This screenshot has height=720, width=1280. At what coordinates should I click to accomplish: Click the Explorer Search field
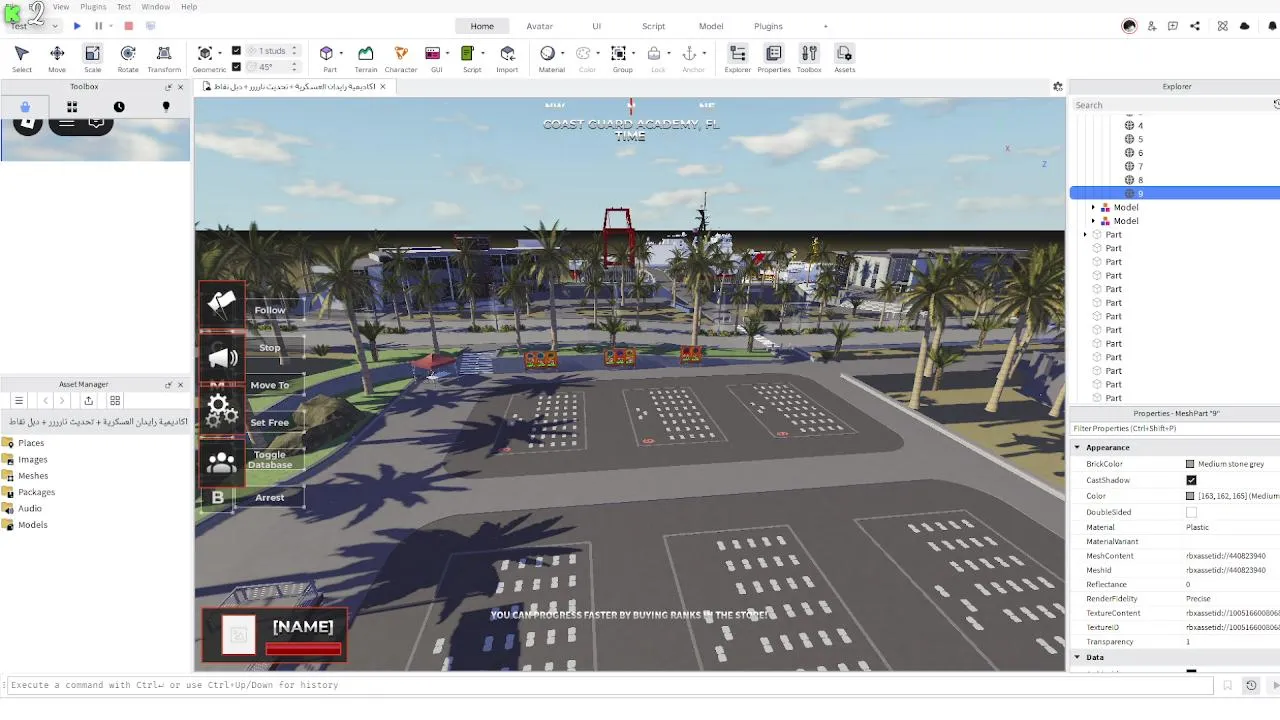[x=1172, y=105]
